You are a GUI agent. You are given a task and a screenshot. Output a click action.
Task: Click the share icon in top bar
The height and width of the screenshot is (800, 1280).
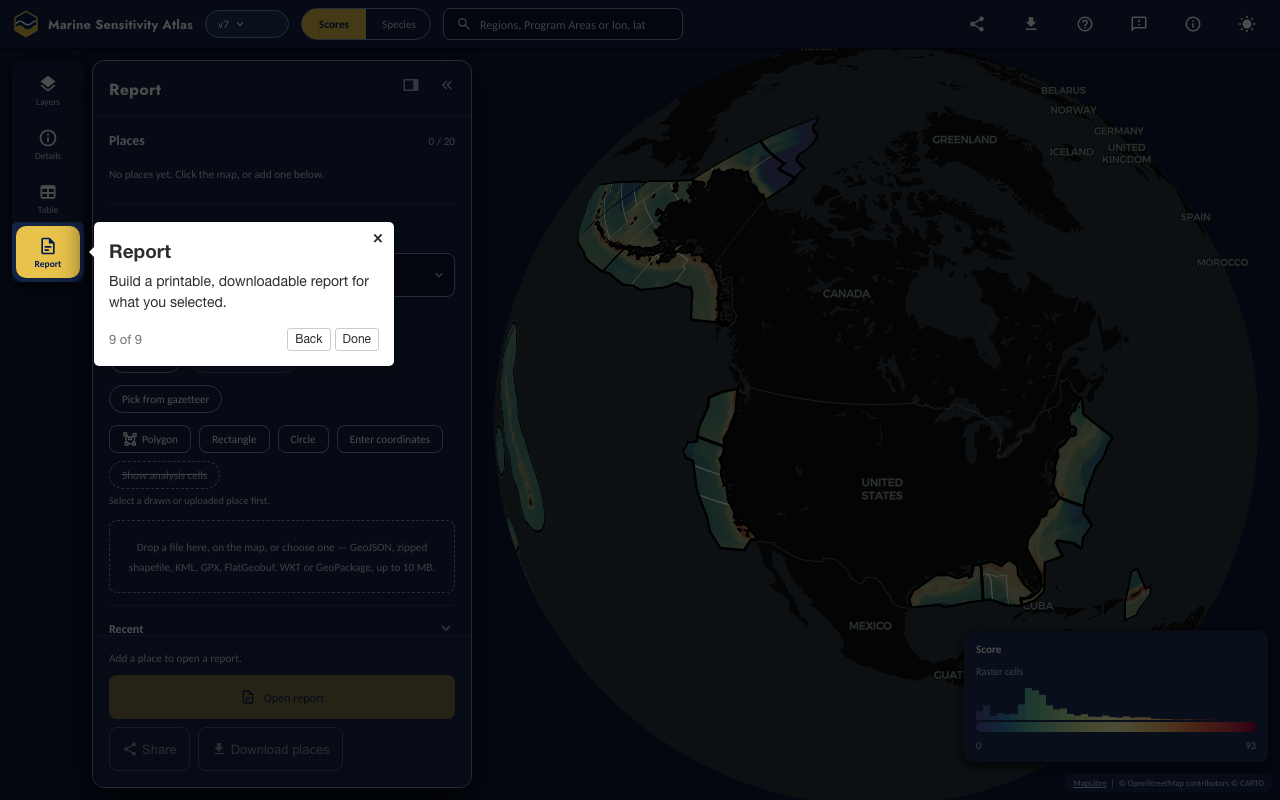pyautogui.click(x=977, y=24)
